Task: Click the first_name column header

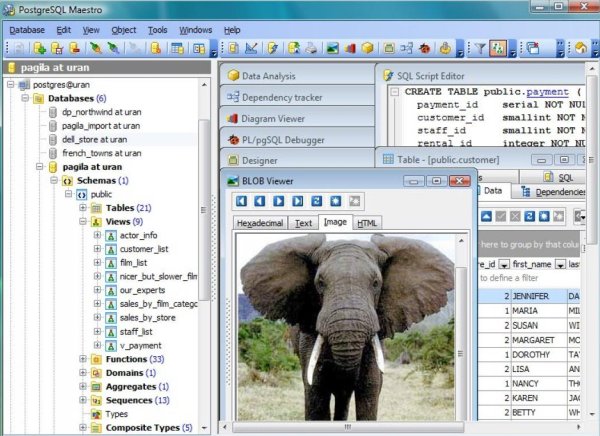Action: (x=536, y=263)
